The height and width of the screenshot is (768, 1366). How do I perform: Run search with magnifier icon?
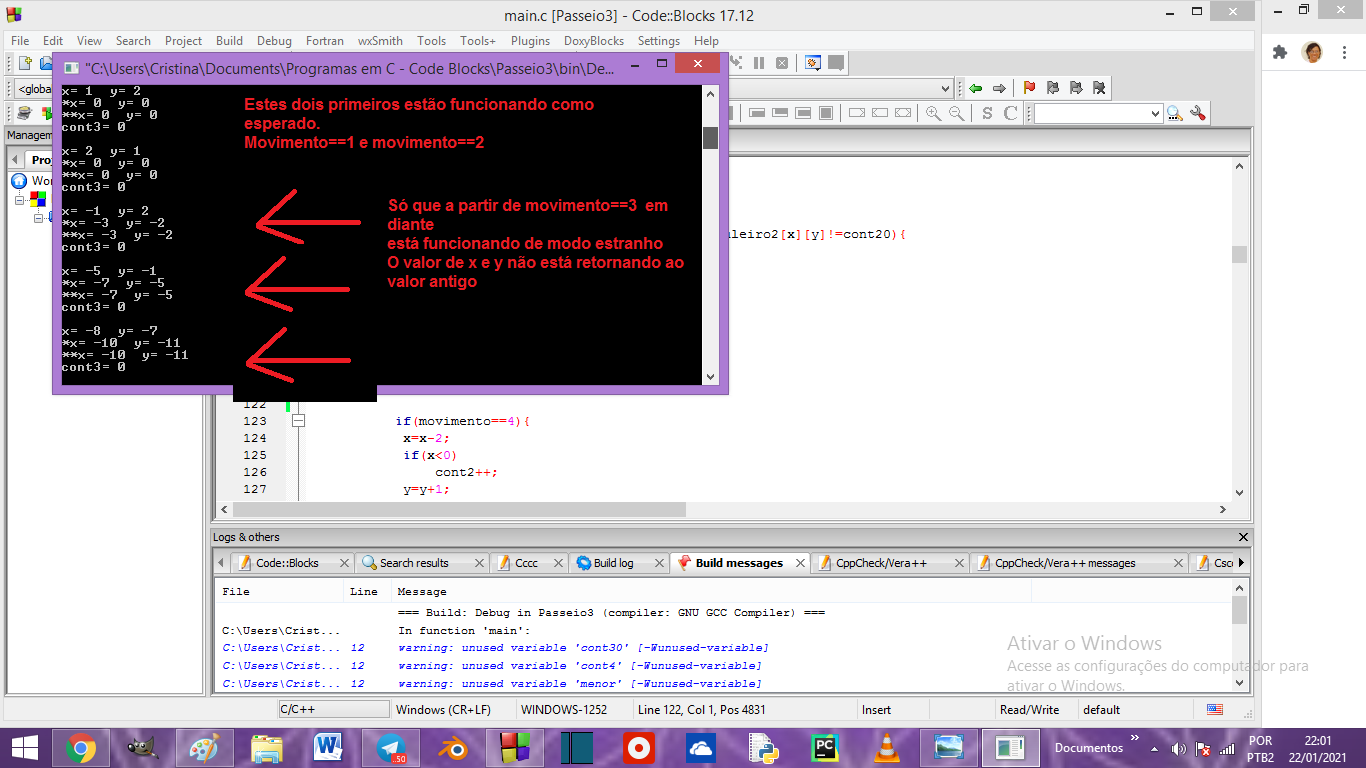[x=1174, y=114]
